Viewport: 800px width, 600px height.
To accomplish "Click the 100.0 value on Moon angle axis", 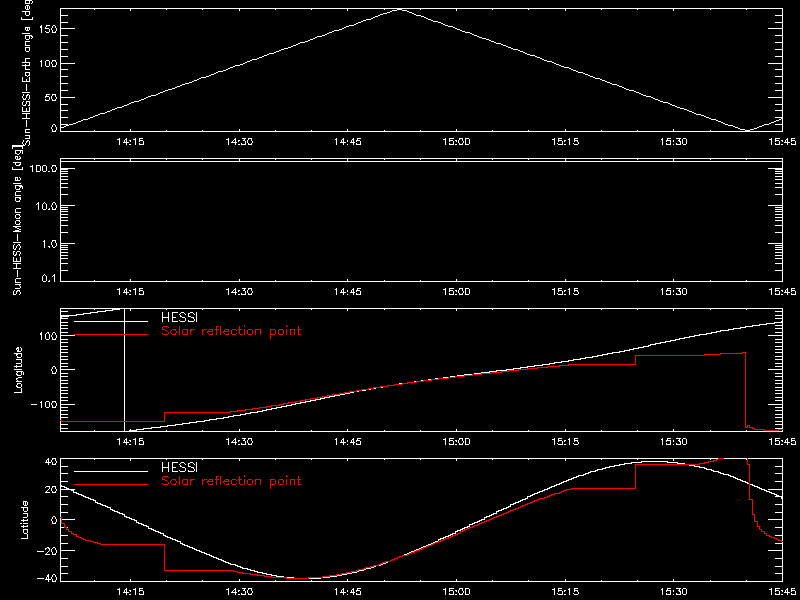I will click(44, 169).
